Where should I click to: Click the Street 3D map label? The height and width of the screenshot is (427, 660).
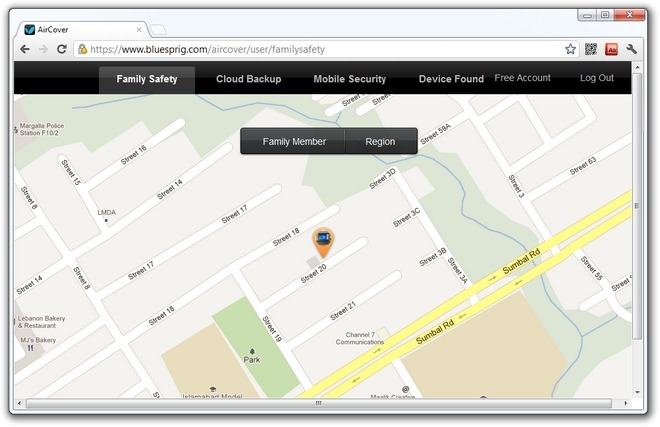[x=382, y=179]
